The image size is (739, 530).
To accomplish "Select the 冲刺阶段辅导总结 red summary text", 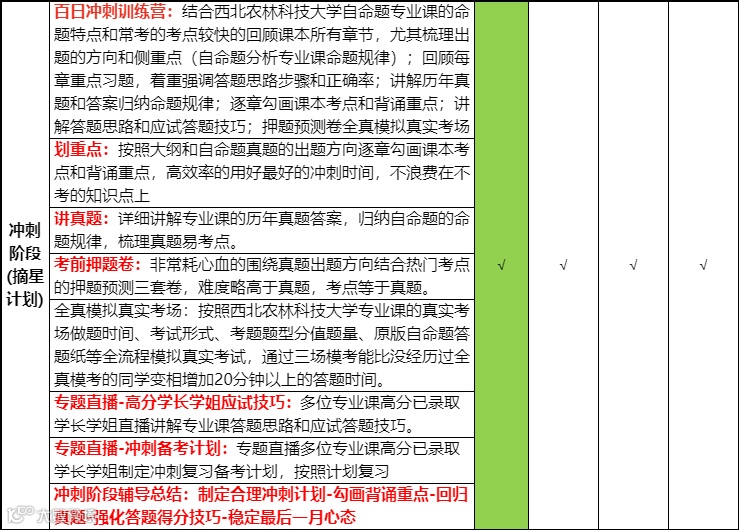I will point(261,506).
